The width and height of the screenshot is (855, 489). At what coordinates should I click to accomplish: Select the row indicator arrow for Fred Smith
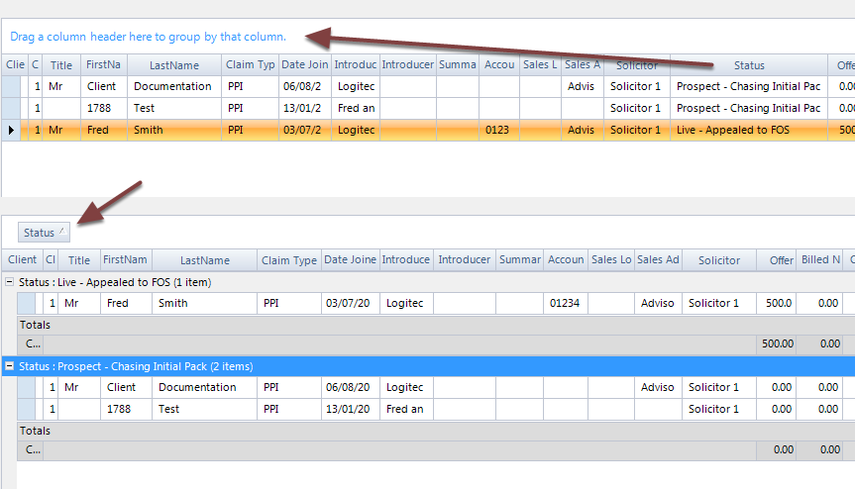click(11, 130)
